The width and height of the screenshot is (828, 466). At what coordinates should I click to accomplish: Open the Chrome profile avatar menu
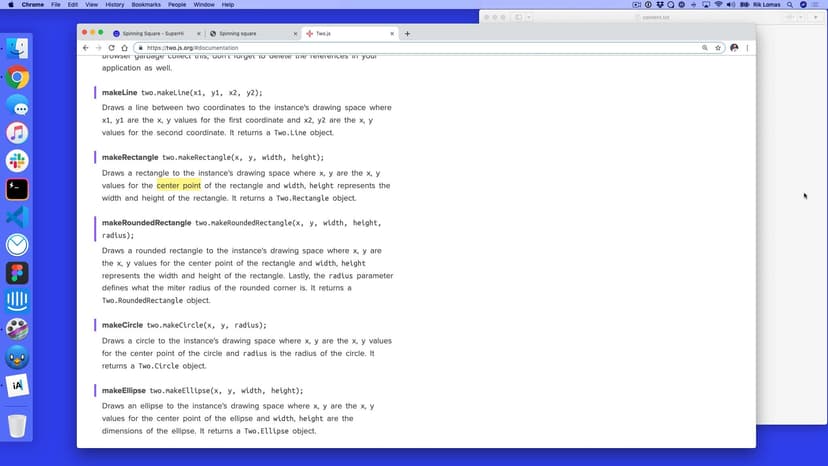click(734, 48)
